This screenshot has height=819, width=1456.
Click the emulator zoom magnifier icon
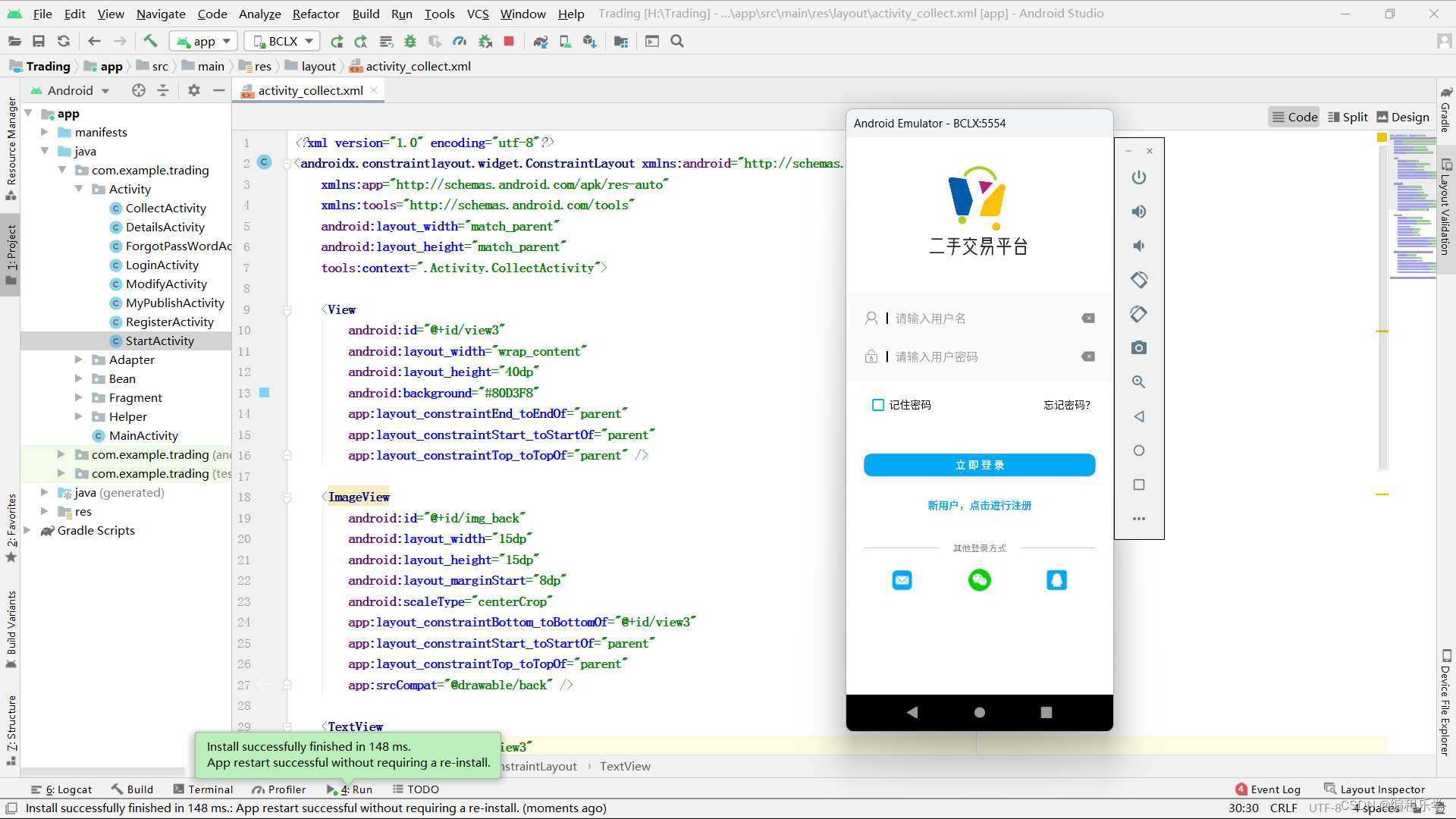(x=1138, y=382)
